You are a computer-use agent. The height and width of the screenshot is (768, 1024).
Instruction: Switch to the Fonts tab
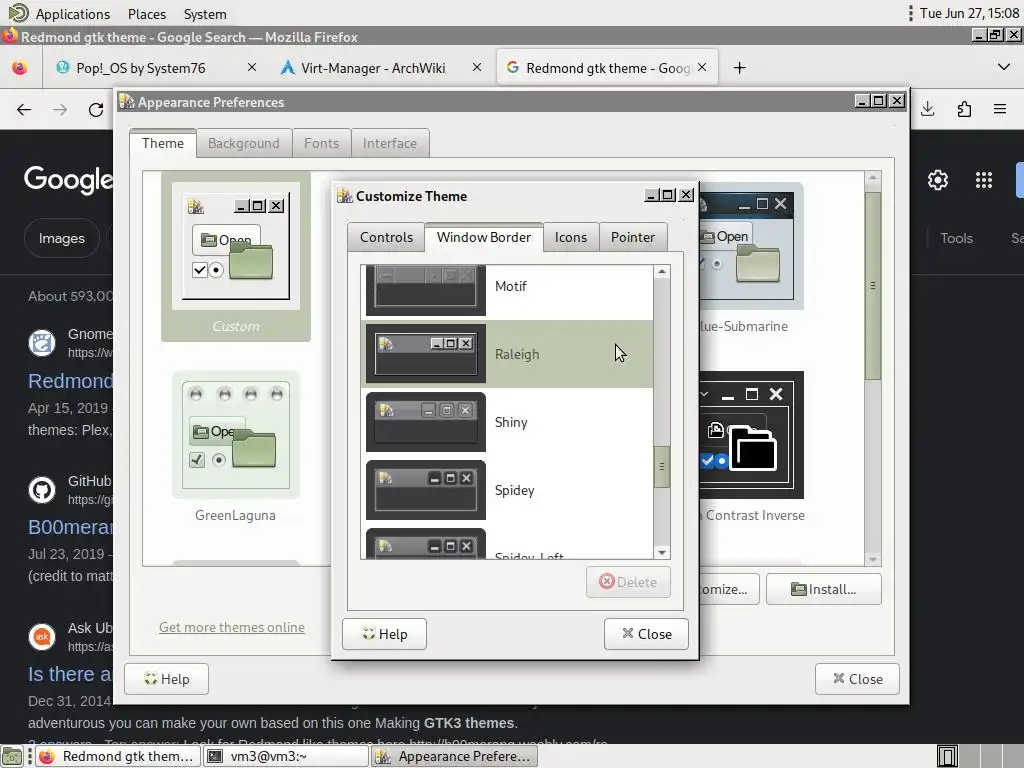321,143
